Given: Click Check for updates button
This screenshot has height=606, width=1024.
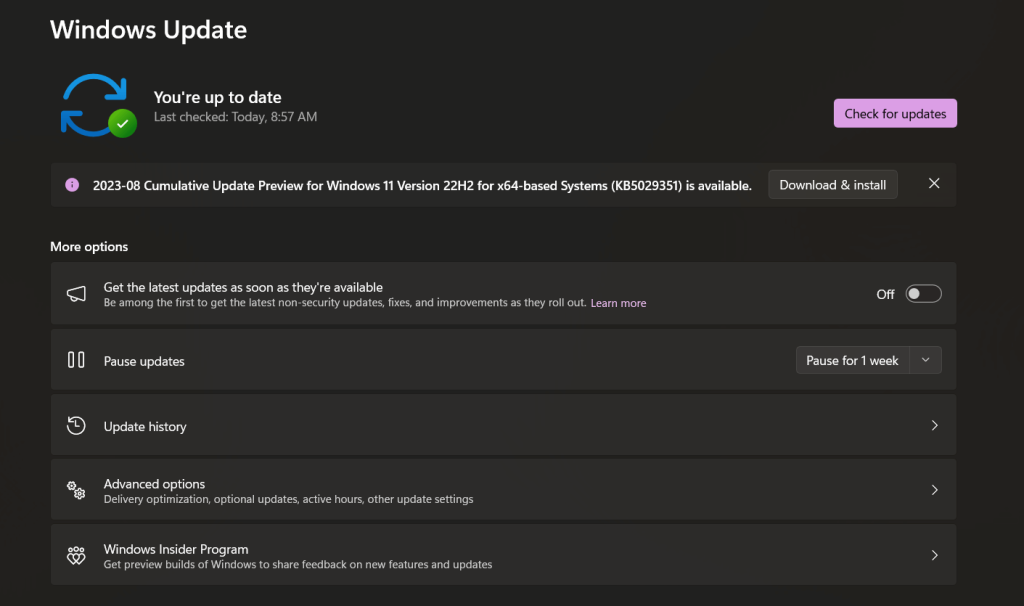Looking at the screenshot, I should [895, 114].
